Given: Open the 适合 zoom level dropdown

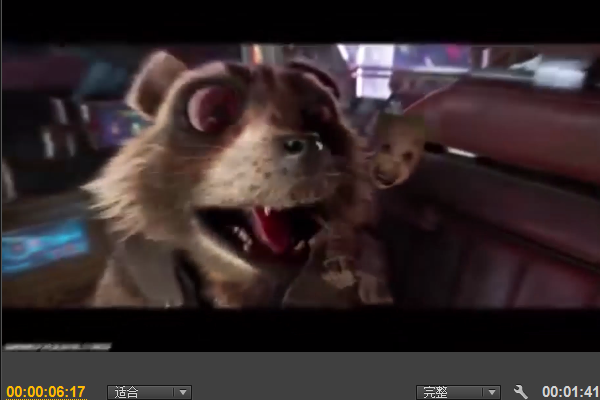Looking at the screenshot, I should tap(149, 392).
